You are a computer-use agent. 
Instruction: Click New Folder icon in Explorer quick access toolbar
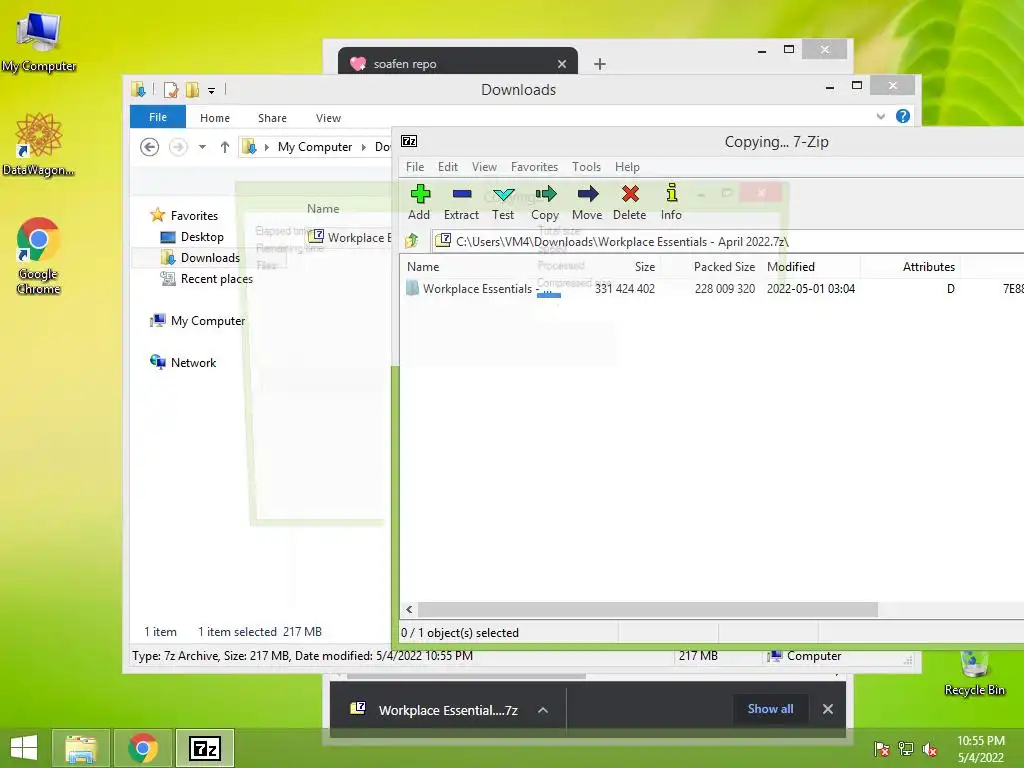[x=192, y=90]
